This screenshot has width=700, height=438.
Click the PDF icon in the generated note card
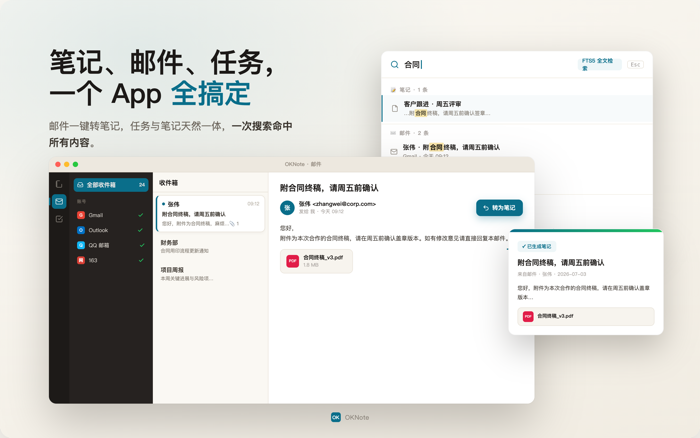tap(528, 316)
